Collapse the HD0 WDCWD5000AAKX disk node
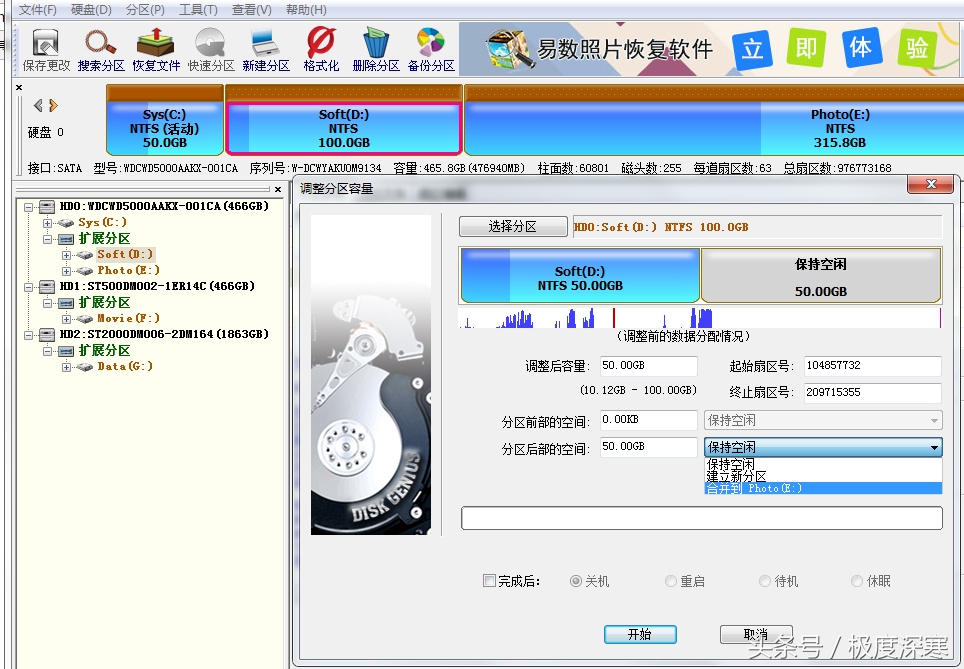Screen dimensions: 964x669 28,207
